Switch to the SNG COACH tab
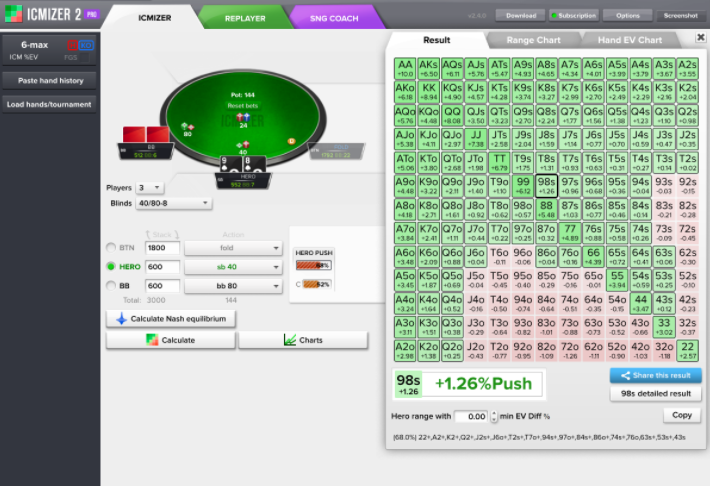The image size is (710, 486). pos(334,18)
